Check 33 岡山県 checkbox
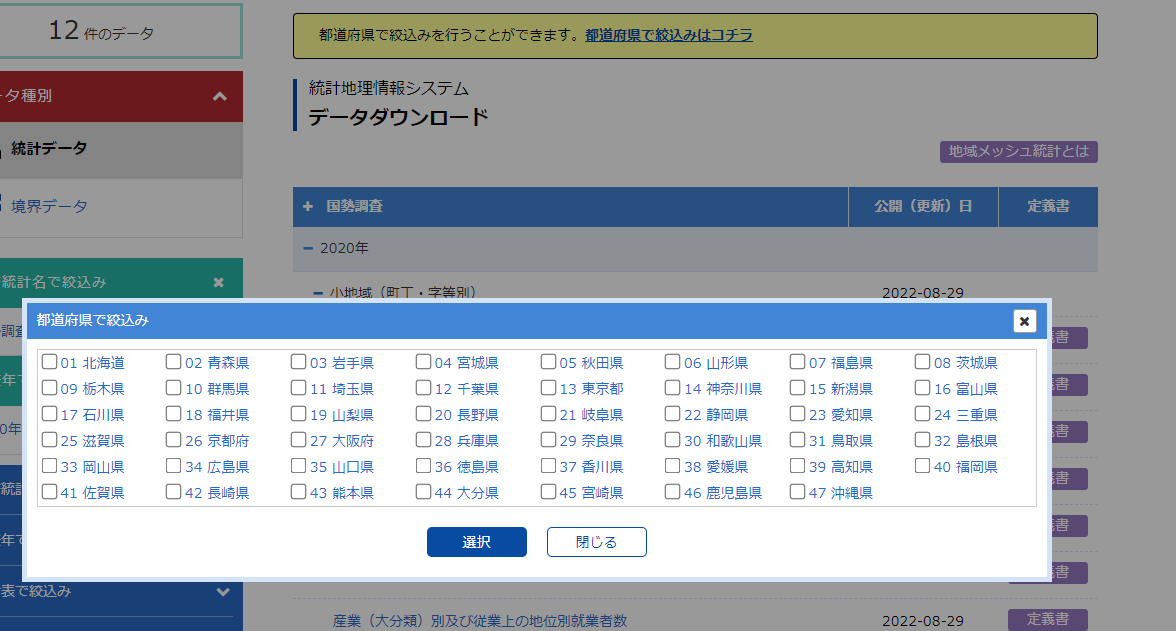 [50, 466]
